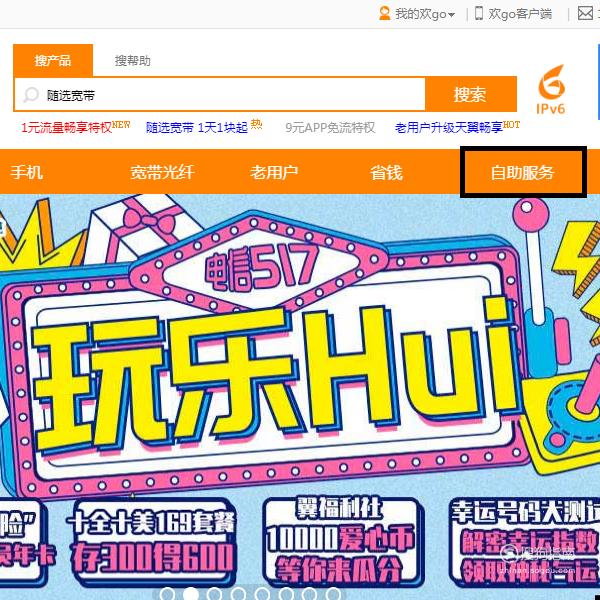Click the envelope mail icon

pos(585,13)
